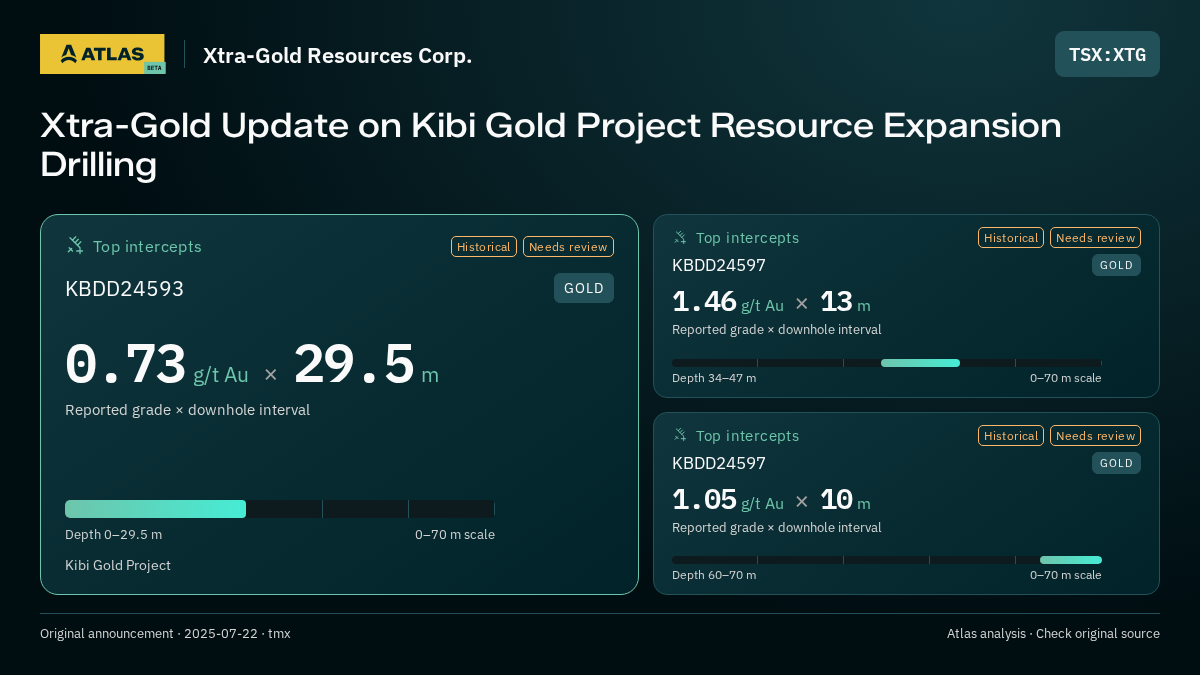The width and height of the screenshot is (1200, 675).
Task: Click Top intercepts heading in the 1.05 g/t card
Action: click(747, 436)
